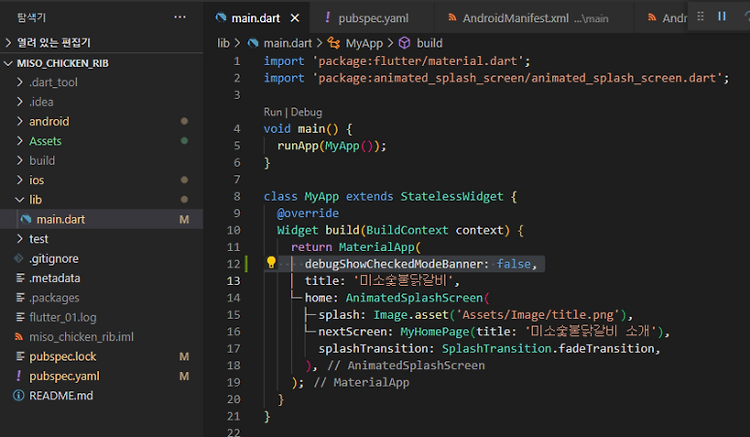Click the .packages file icon
750x437 pixels.
(x=20, y=298)
